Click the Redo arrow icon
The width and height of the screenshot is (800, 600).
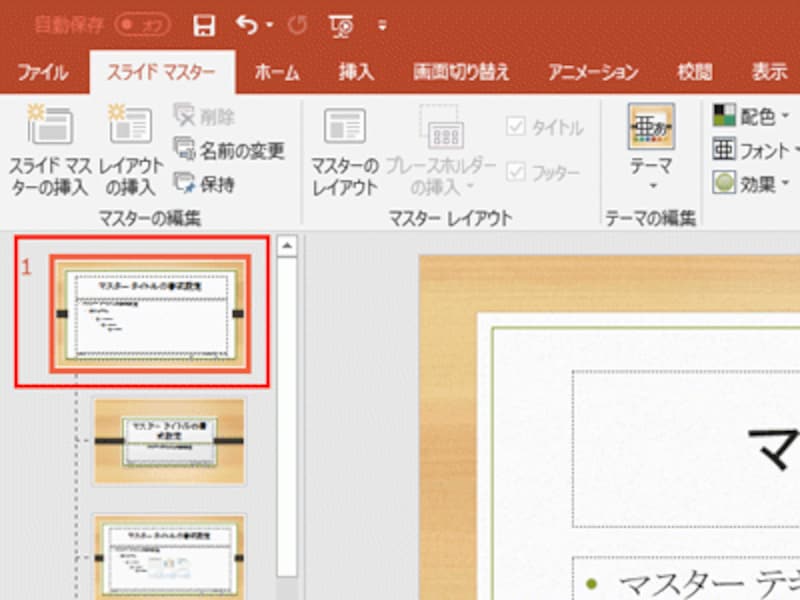click(x=297, y=25)
